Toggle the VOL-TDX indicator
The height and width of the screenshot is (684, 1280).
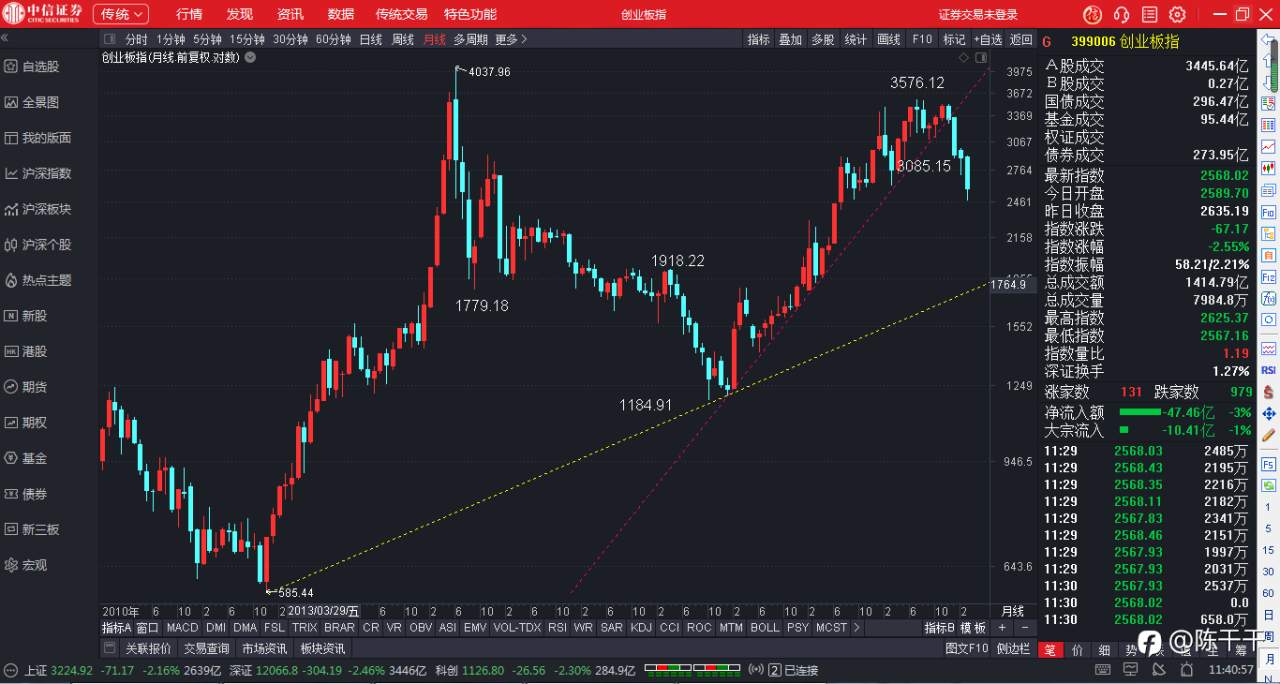point(516,628)
